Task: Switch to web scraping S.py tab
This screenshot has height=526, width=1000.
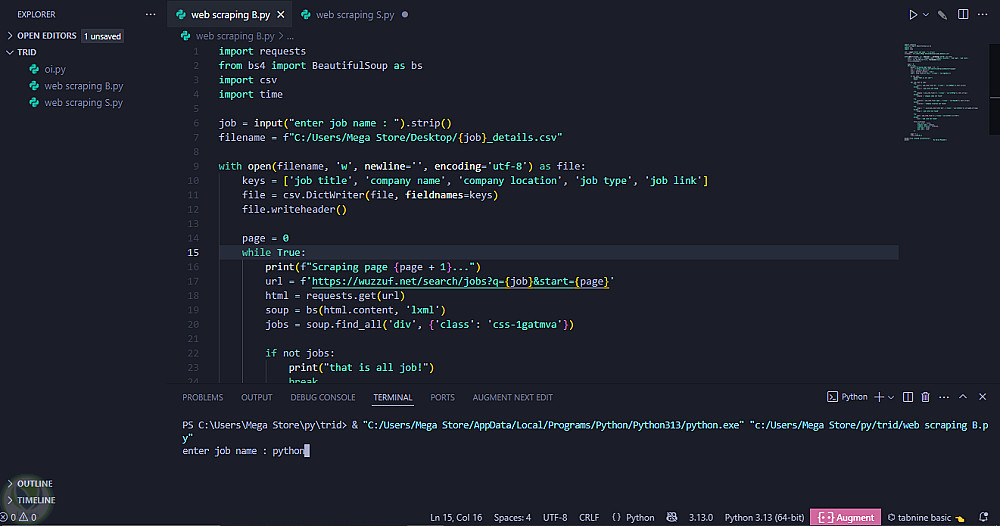Action: coord(355,15)
